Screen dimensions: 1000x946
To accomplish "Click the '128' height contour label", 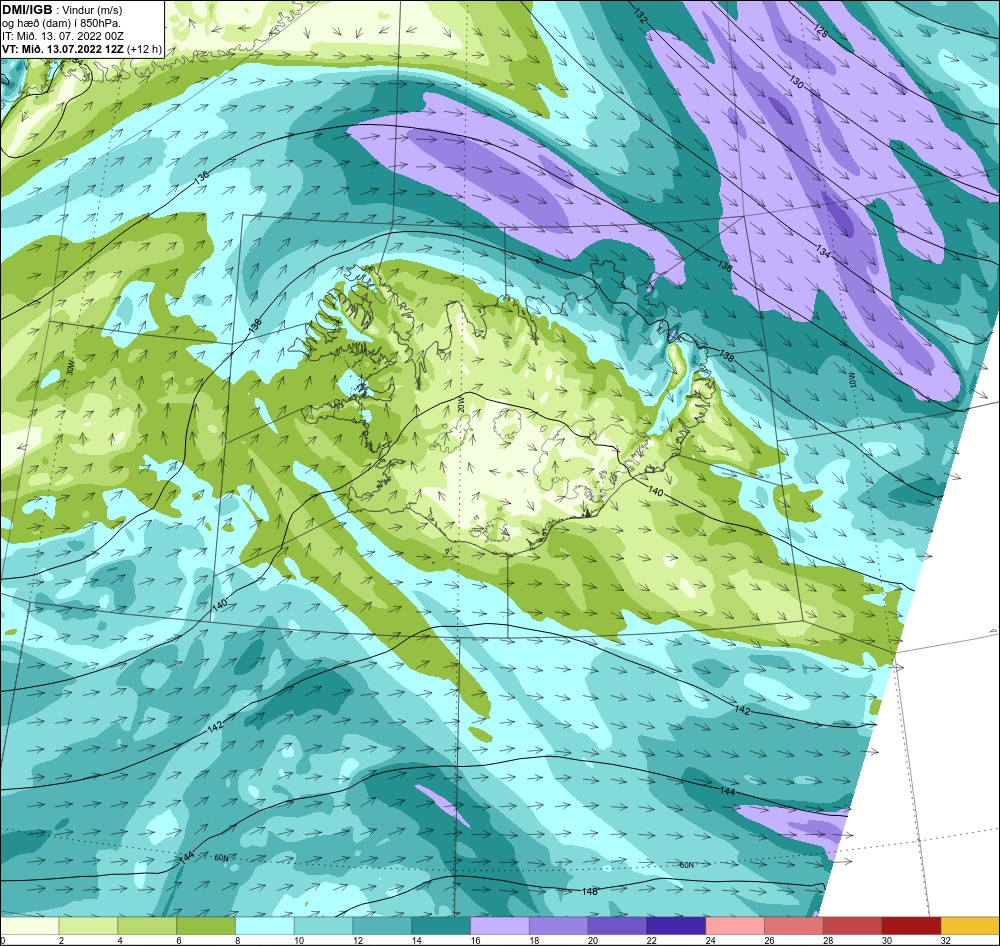I will pyautogui.click(x=821, y=31).
